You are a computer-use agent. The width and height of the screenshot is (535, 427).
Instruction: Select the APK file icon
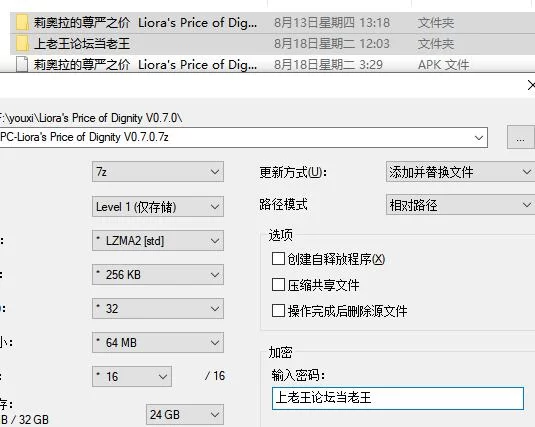pos(22,65)
